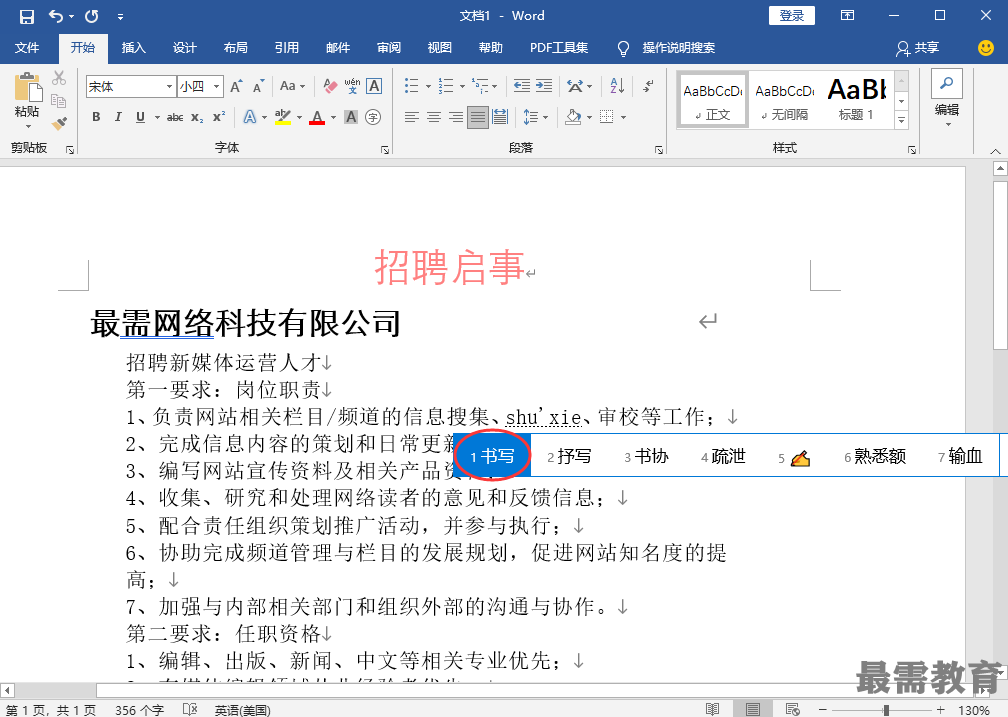Switch to Web Layout view
Screen dimensions: 1008x717
(x=793, y=709)
